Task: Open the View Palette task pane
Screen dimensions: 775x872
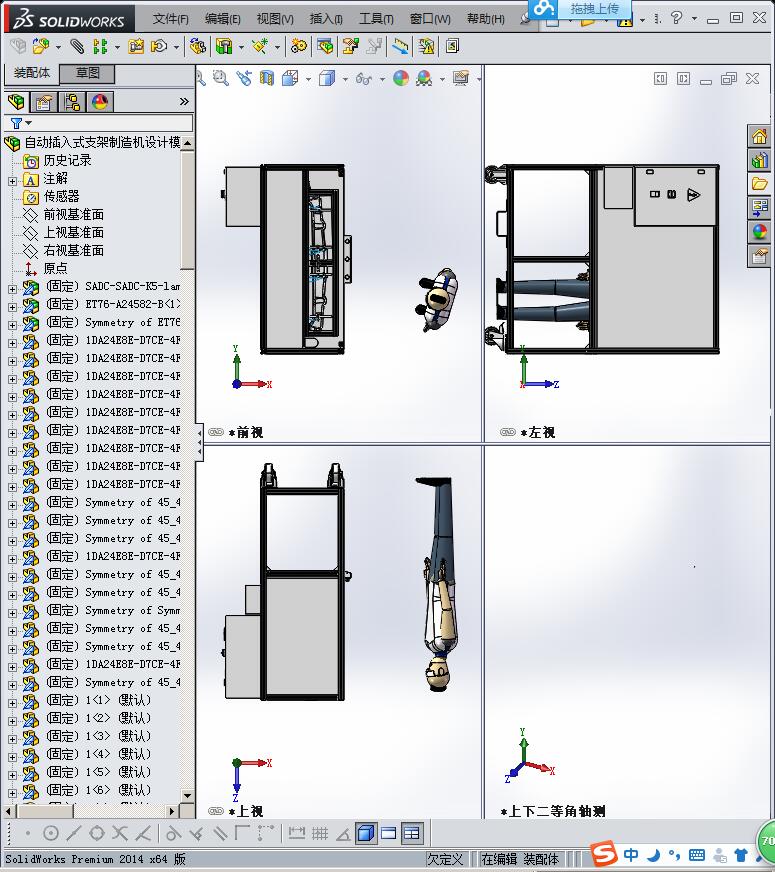Action: coord(759,208)
